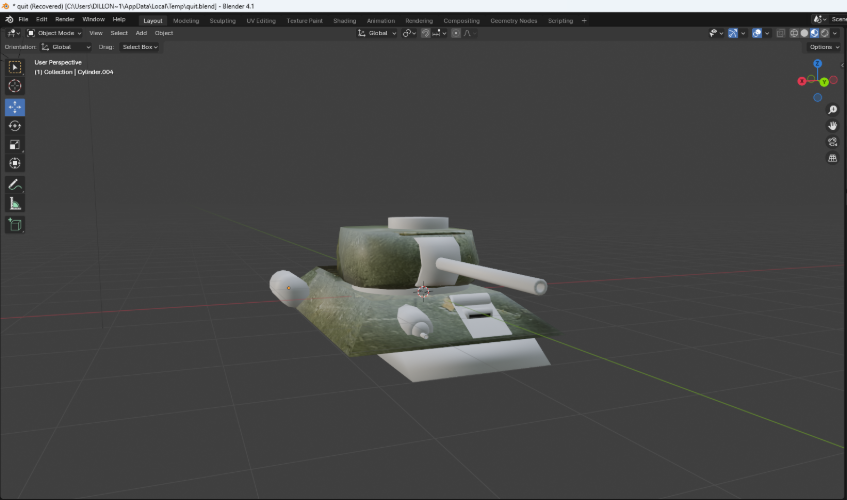Open the Help menu
Viewport: 847px width, 500px height.
point(119,19)
